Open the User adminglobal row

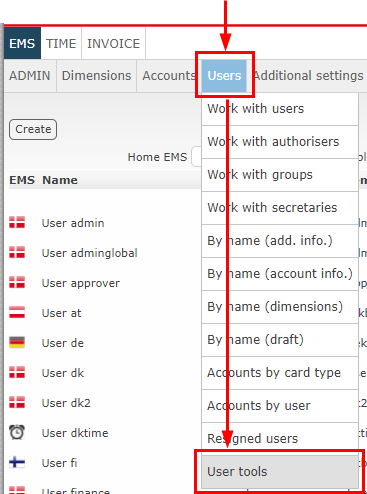tap(89, 253)
